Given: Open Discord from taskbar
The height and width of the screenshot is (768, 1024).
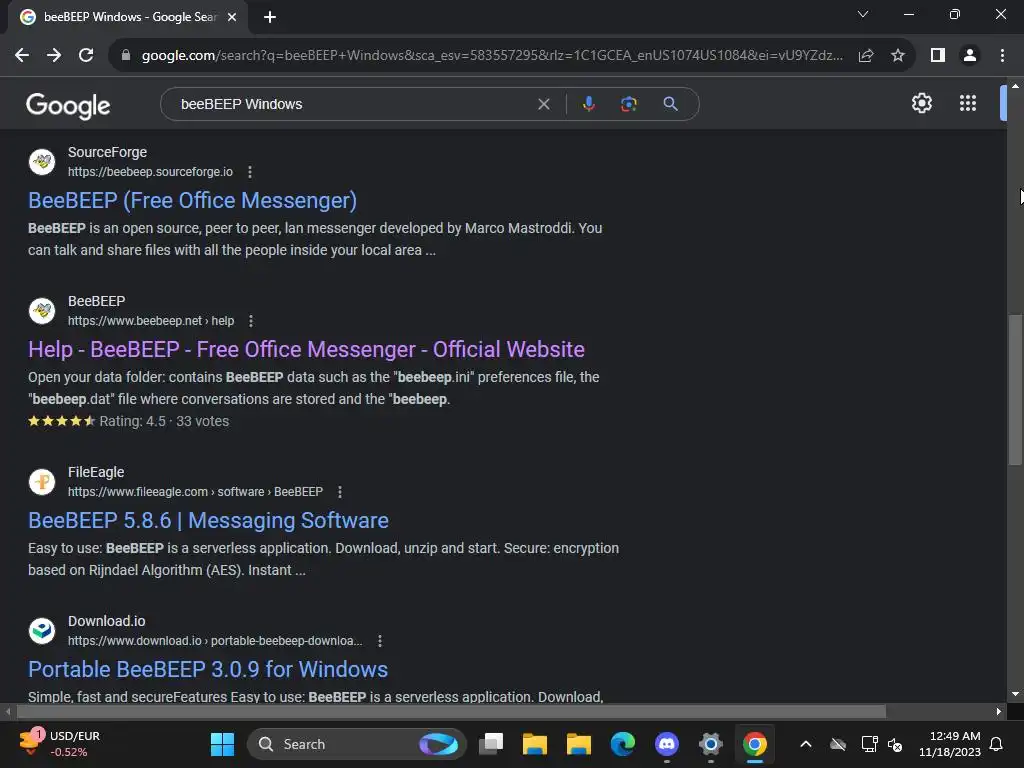Looking at the screenshot, I should click(x=666, y=744).
